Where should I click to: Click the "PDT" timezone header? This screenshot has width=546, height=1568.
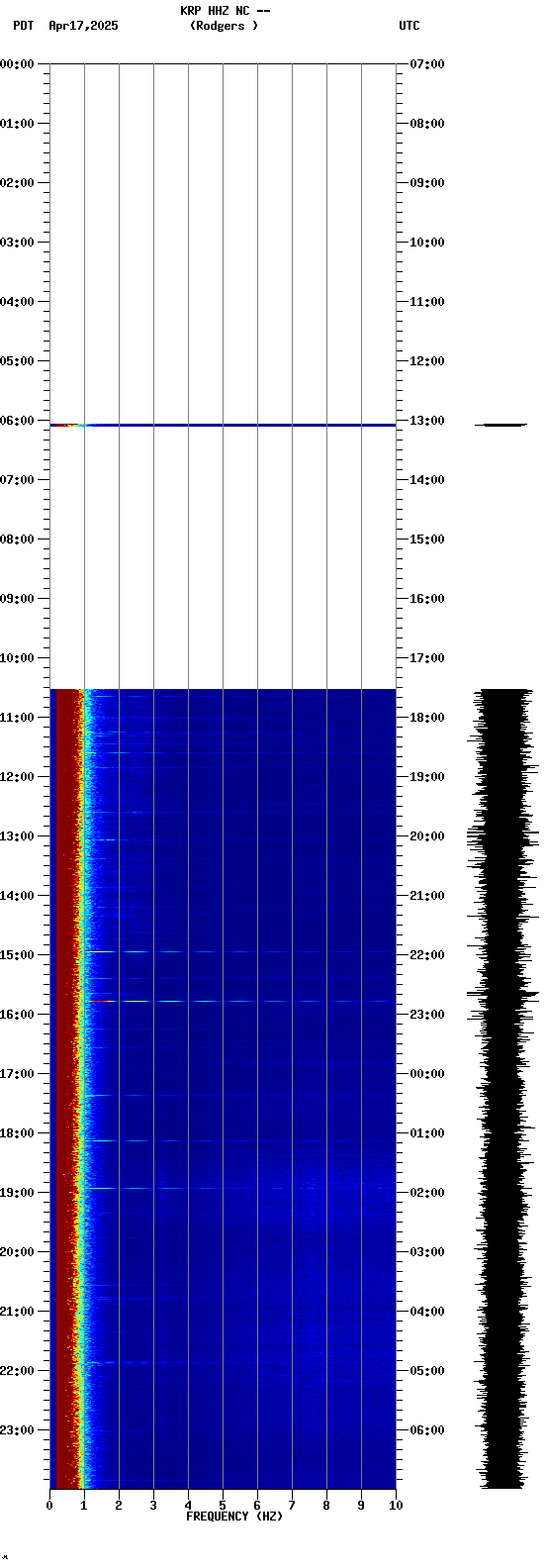coord(23,26)
